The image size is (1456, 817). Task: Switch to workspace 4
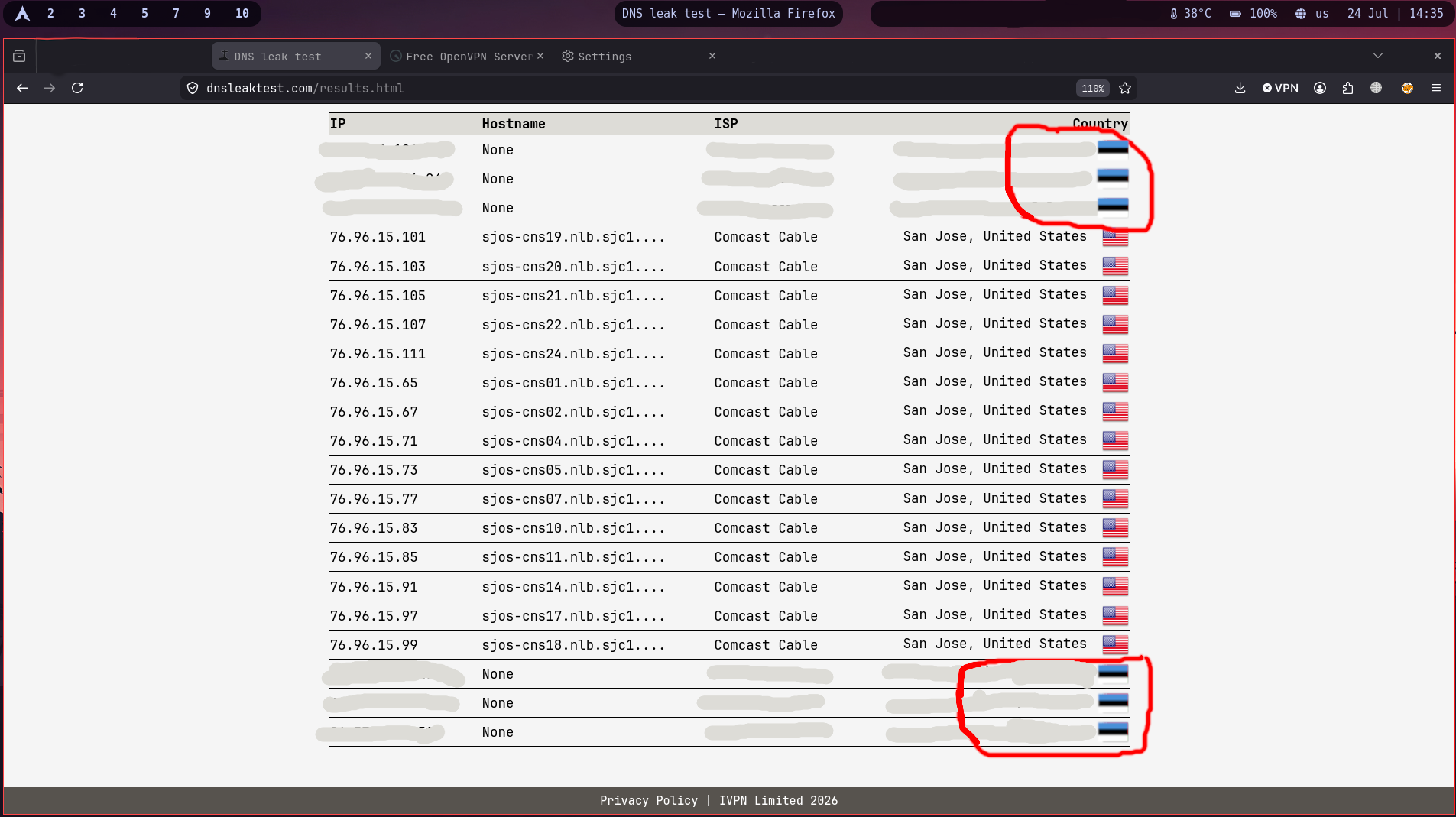pyautogui.click(x=113, y=14)
